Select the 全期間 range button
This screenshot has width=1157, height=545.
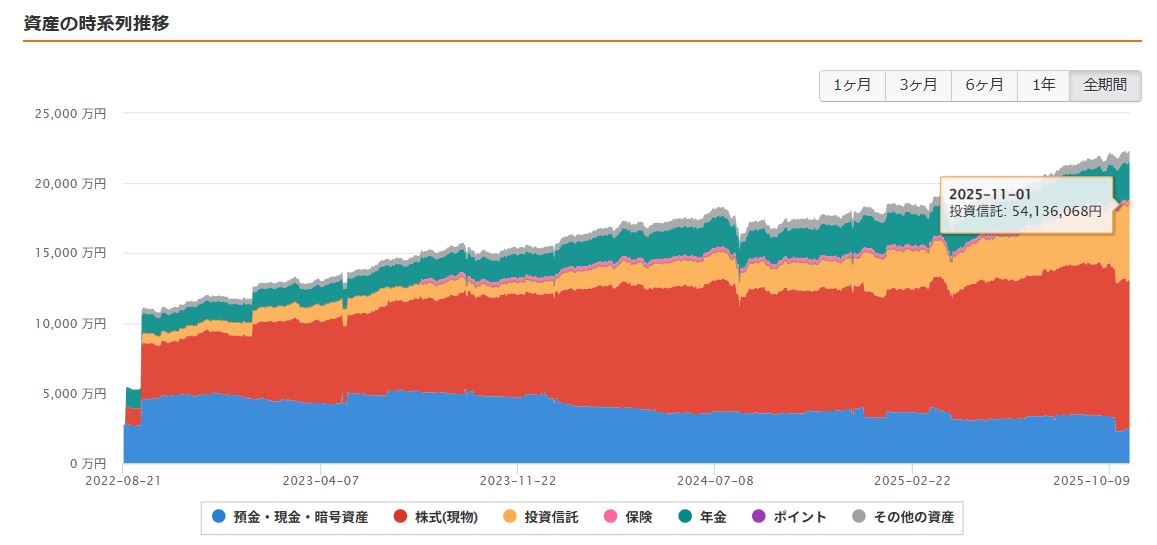[1105, 86]
